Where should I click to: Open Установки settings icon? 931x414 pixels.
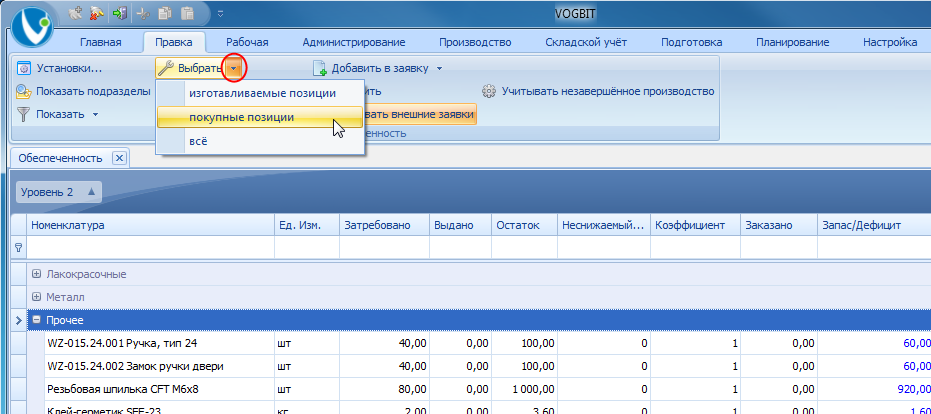click(23, 68)
